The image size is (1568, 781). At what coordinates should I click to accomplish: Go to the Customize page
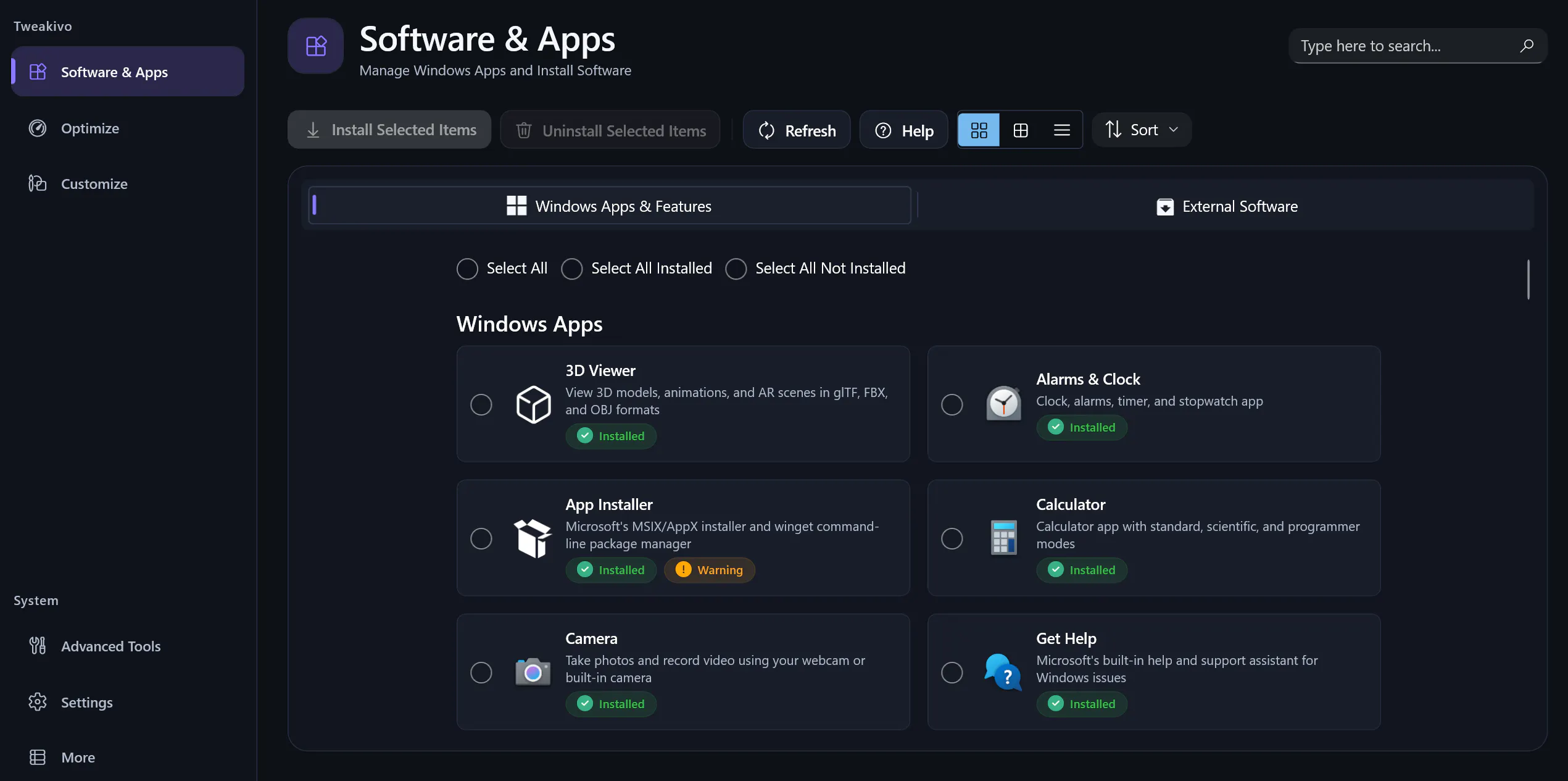click(128, 183)
